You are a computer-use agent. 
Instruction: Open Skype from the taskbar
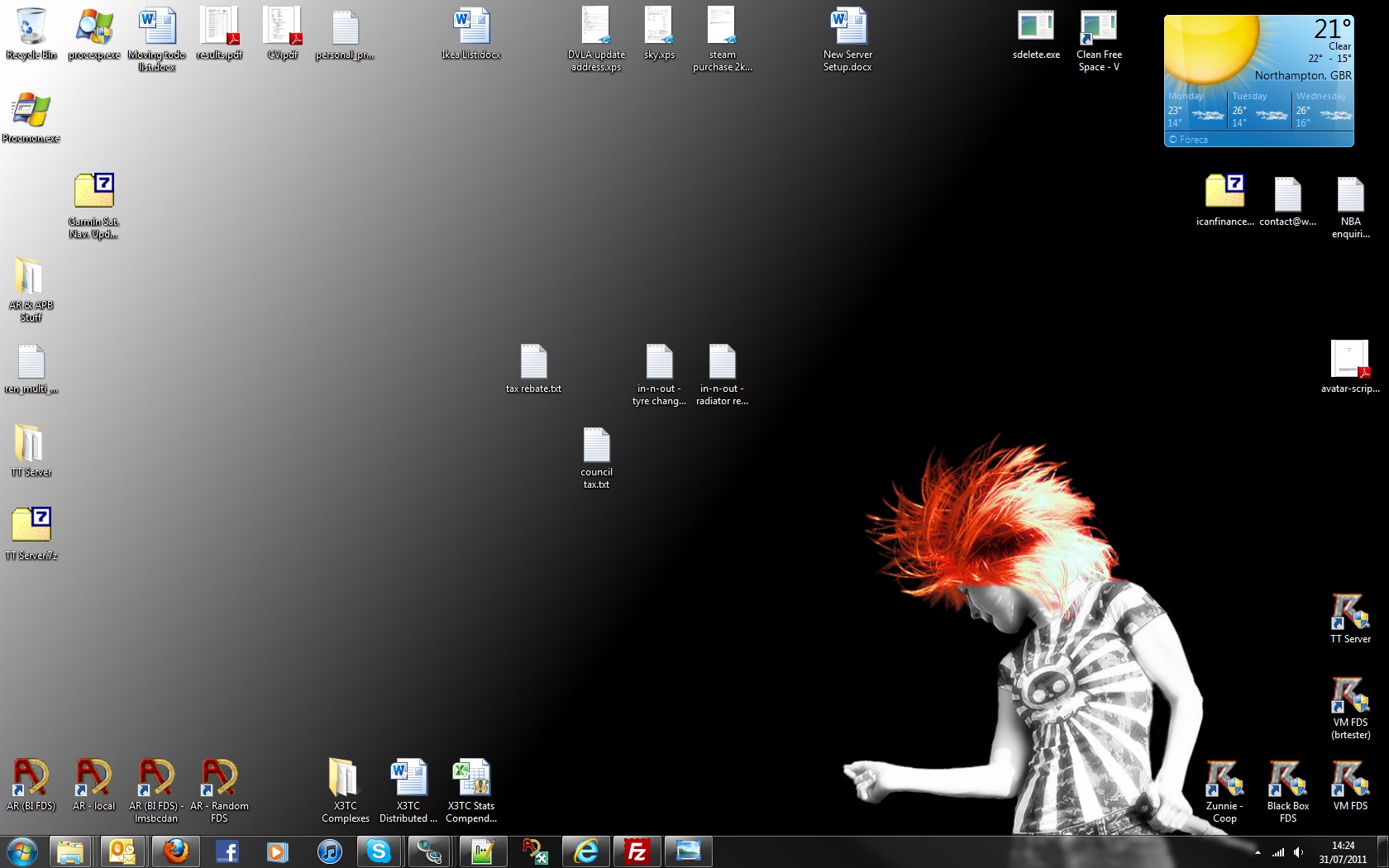[x=379, y=851]
